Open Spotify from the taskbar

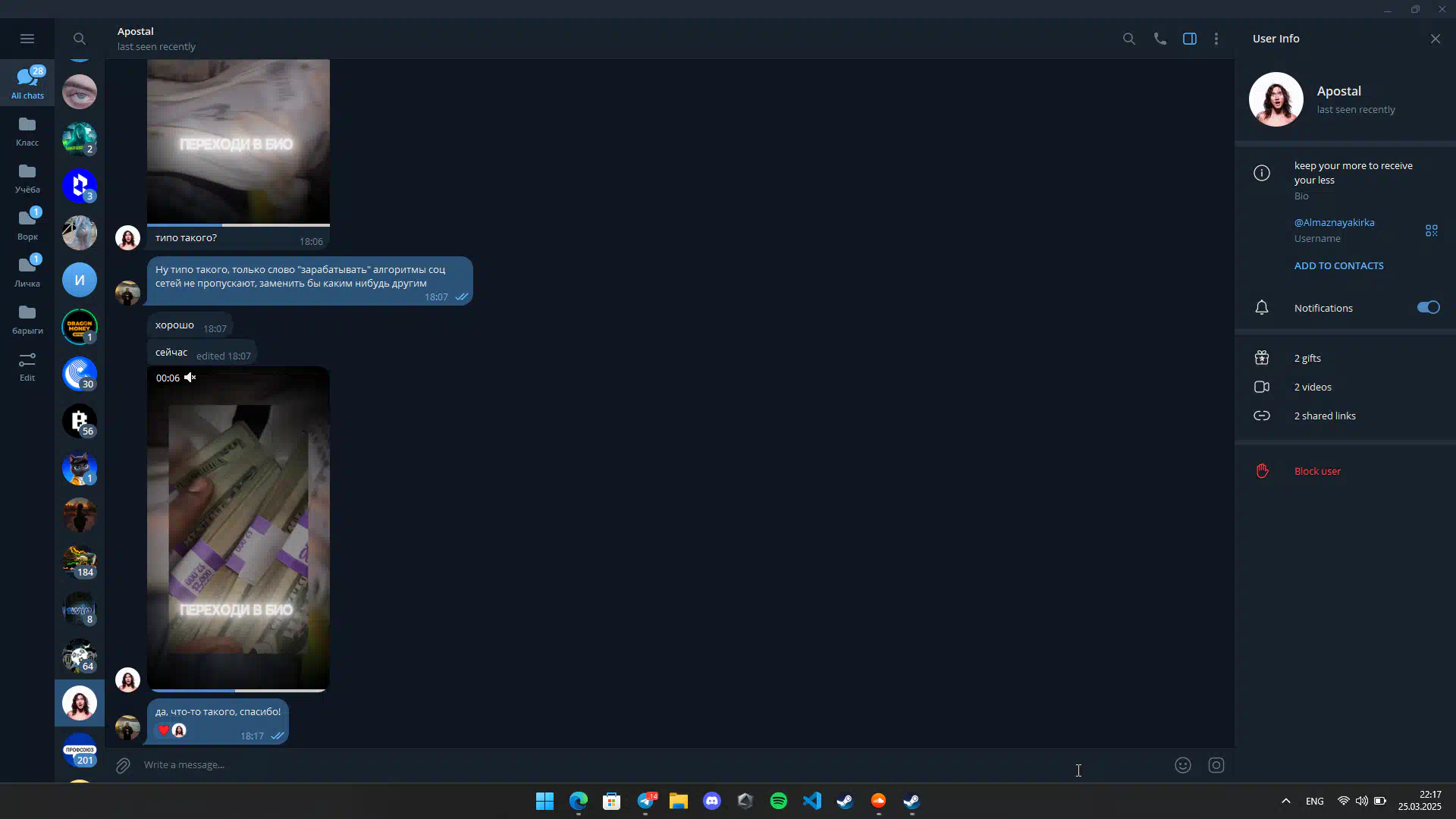click(778, 801)
